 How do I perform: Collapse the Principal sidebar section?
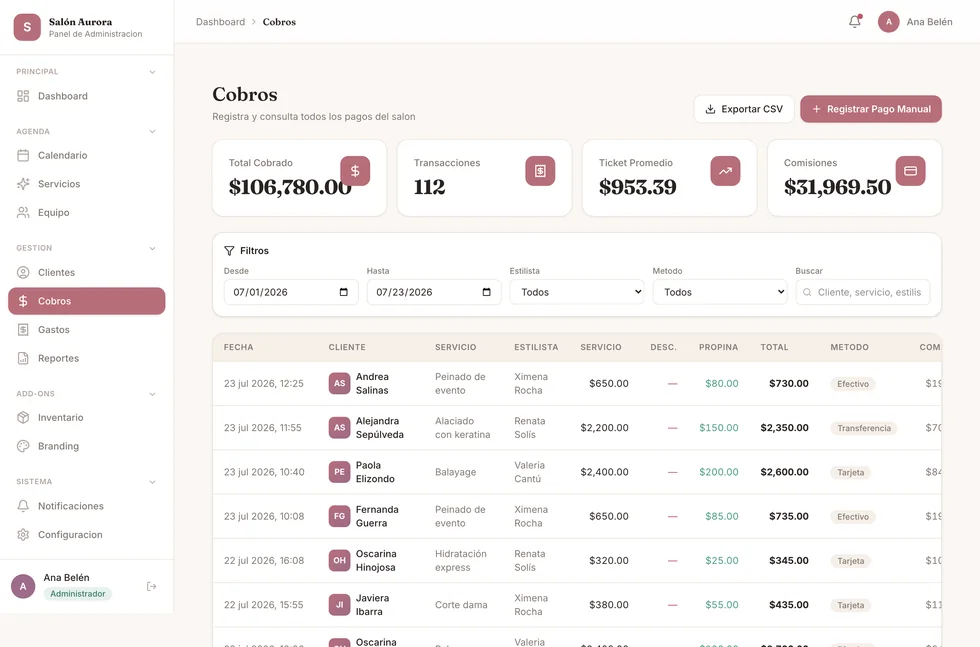152,72
